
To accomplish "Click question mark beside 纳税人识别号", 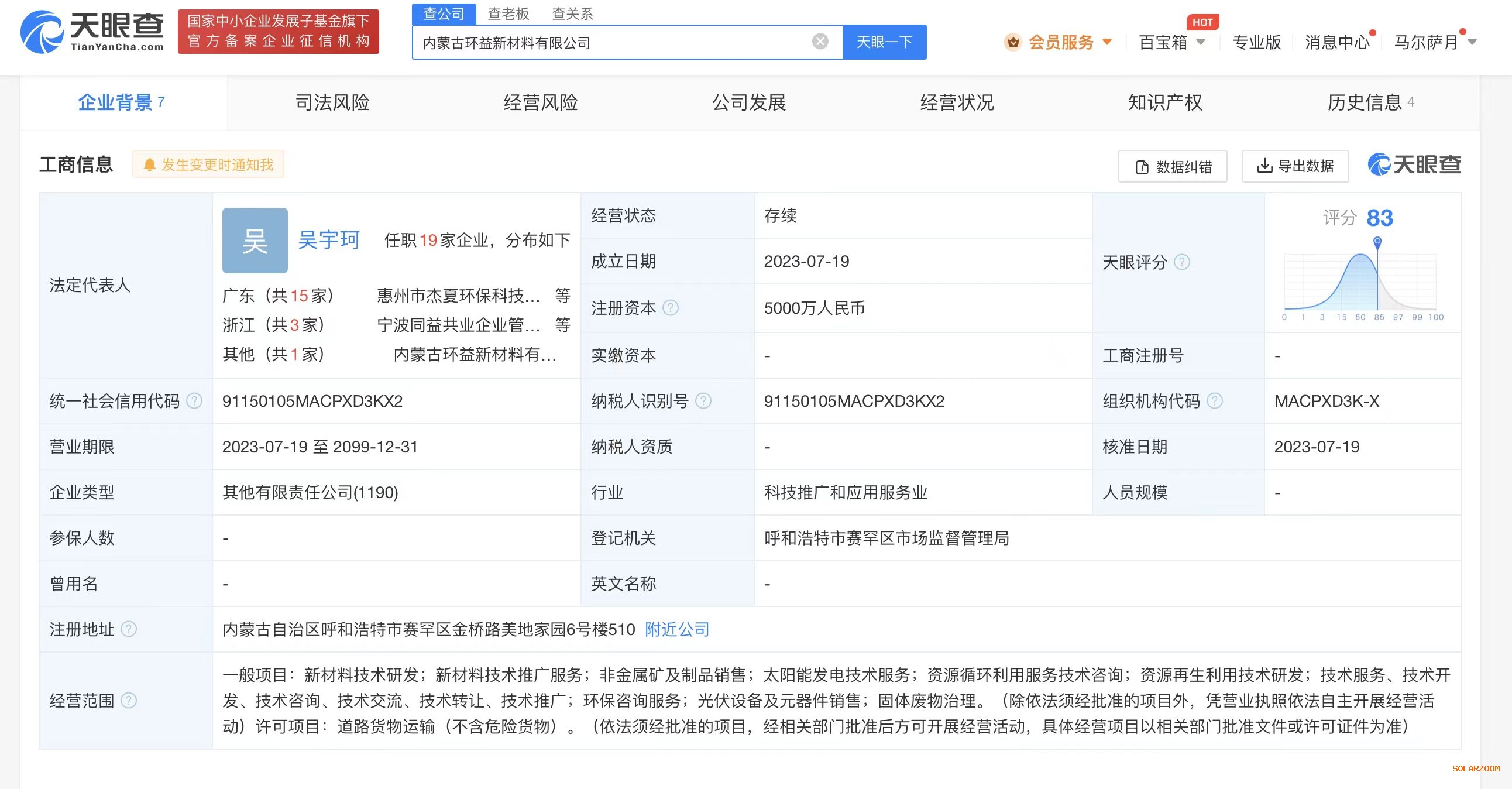I will pos(703,401).
